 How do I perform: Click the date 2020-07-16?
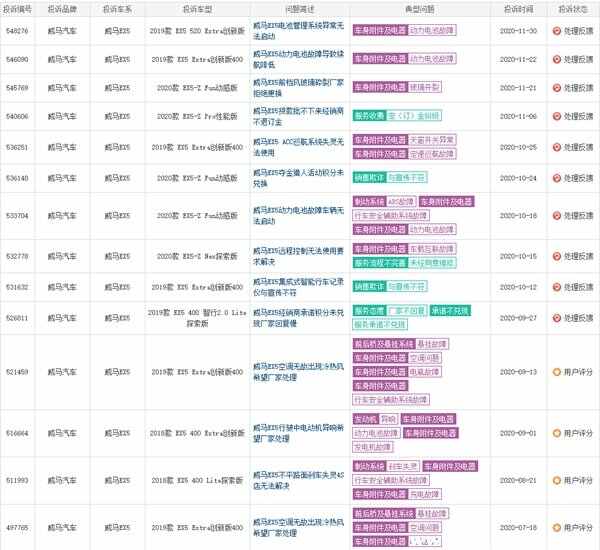point(518,527)
